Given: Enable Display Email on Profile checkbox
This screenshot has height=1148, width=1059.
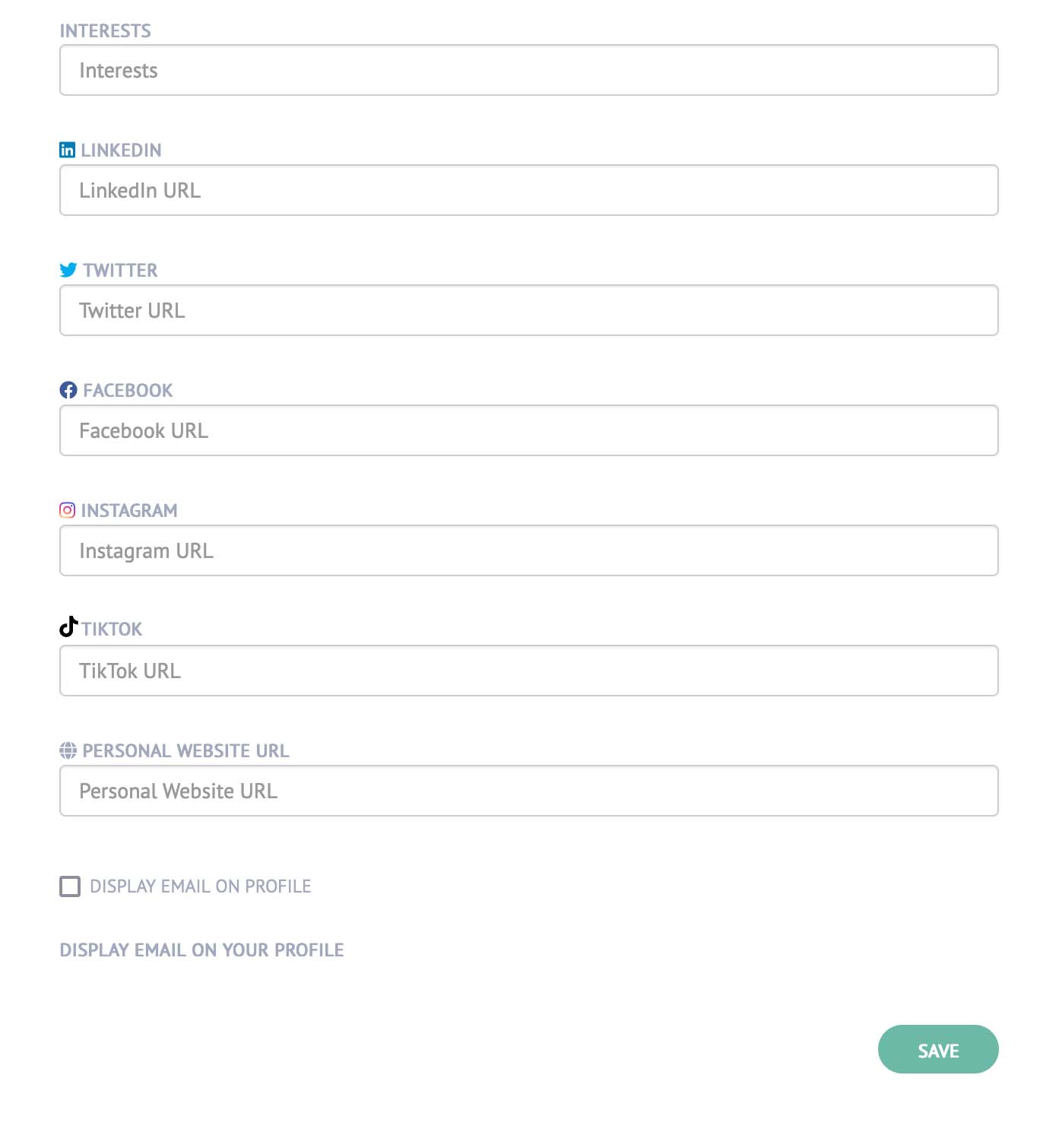Looking at the screenshot, I should [70, 886].
